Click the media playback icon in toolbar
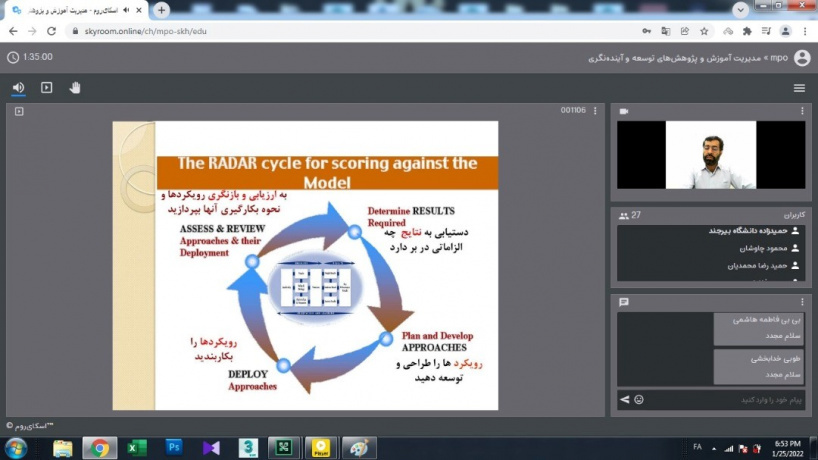818x460 pixels. (46, 88)
